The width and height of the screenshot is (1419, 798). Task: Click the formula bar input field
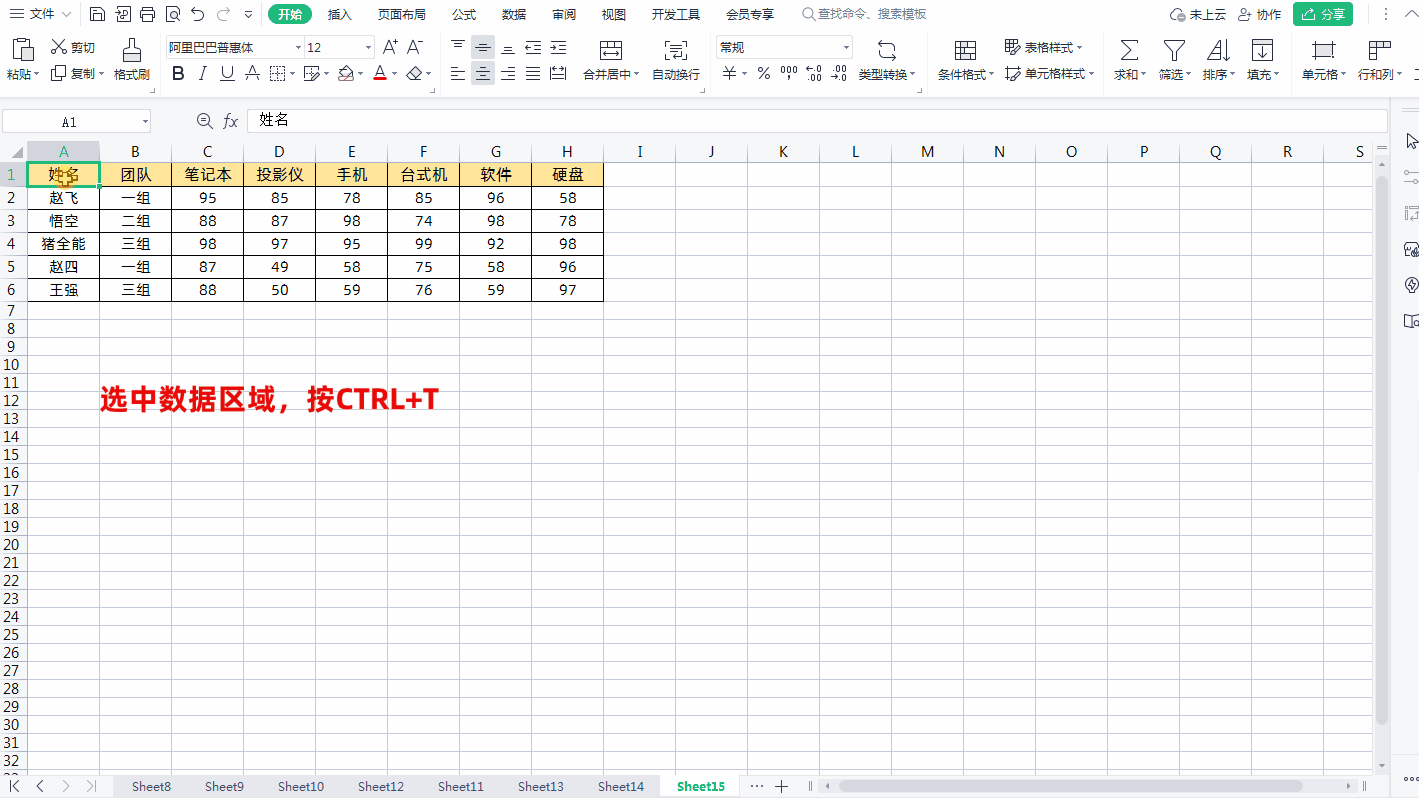click(816, 121)
